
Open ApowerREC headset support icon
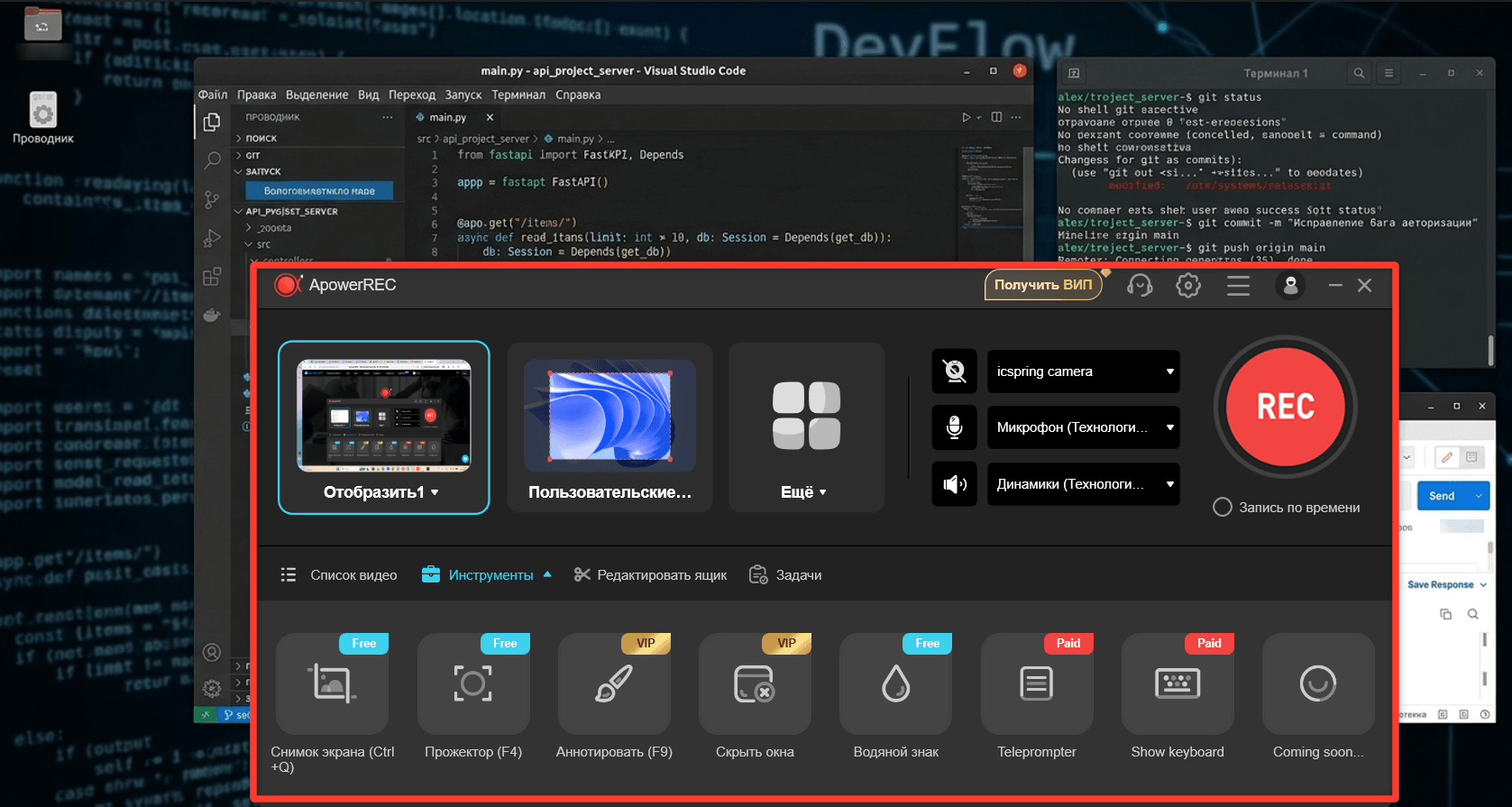(x=1140, y=286)
